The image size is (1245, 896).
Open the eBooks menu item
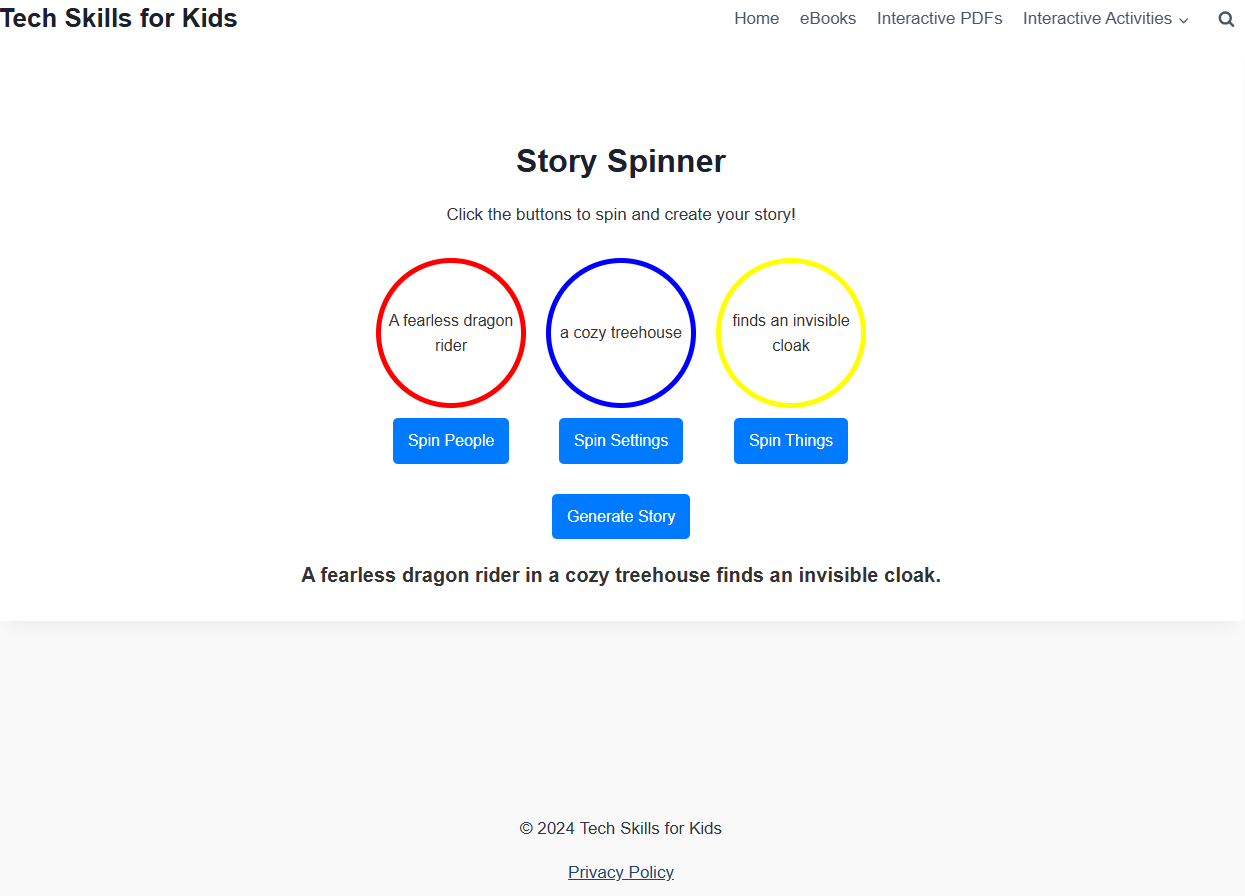[828, 18]
